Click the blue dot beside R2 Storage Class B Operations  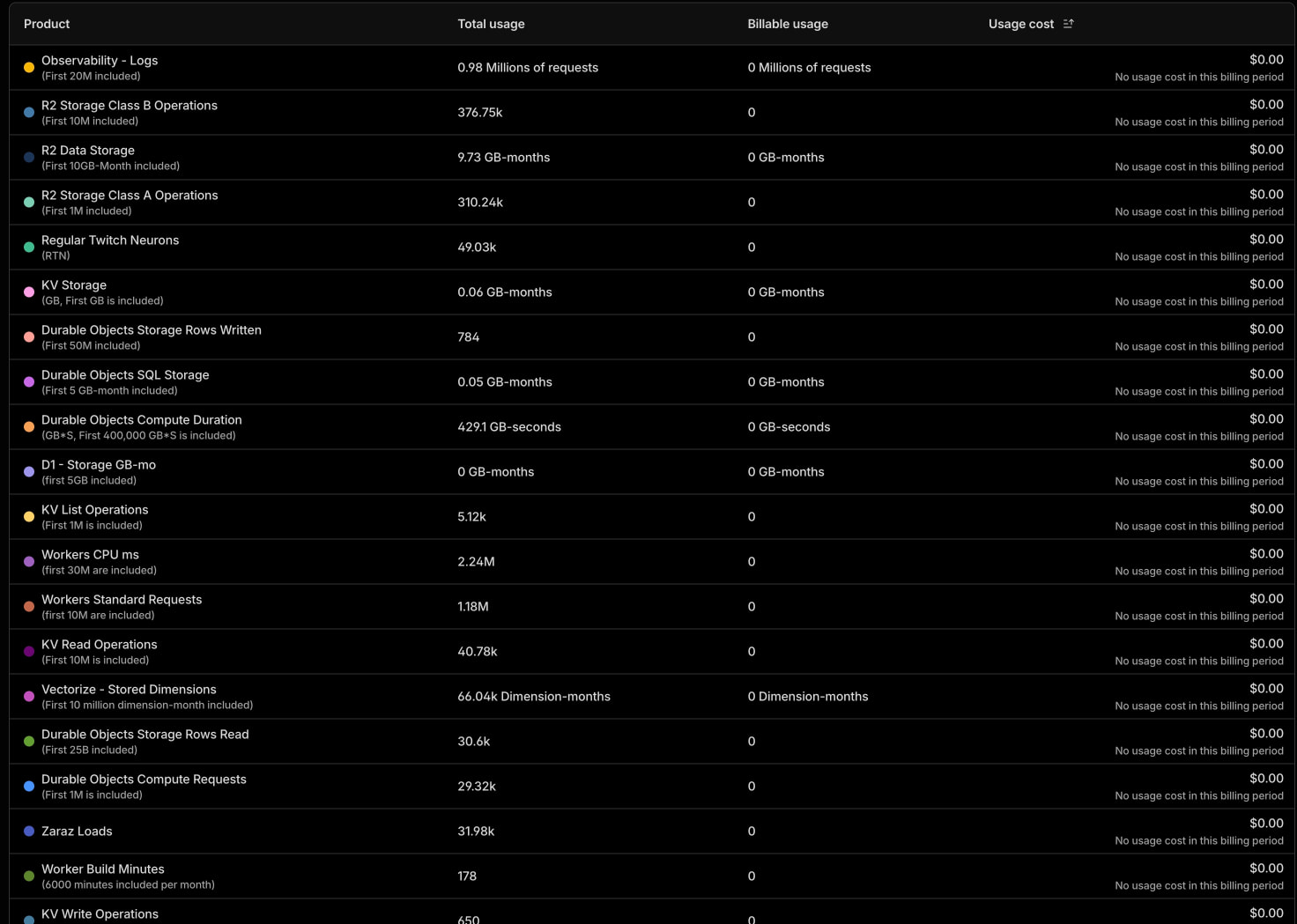click(29, 112)
